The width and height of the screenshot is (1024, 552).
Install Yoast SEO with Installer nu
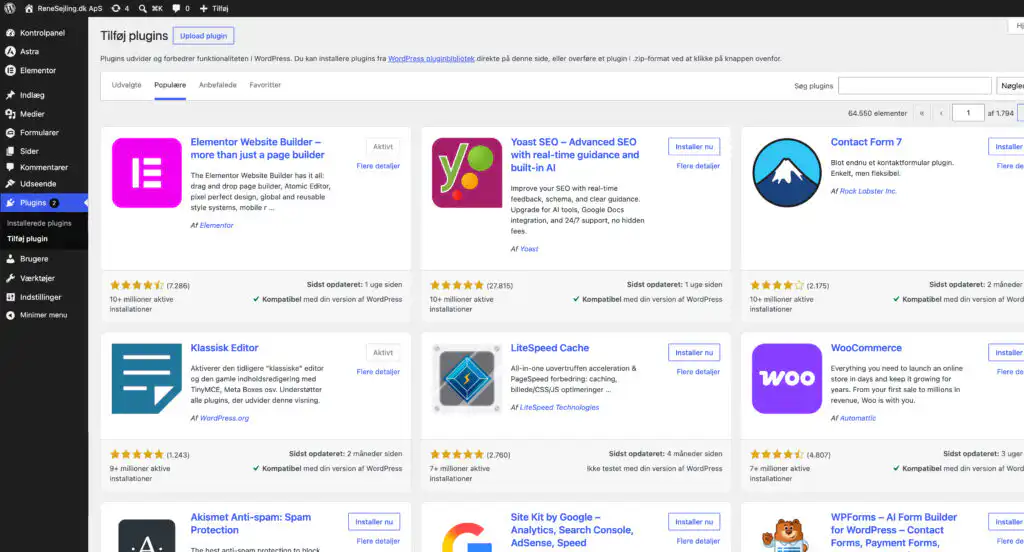[694, 147]
